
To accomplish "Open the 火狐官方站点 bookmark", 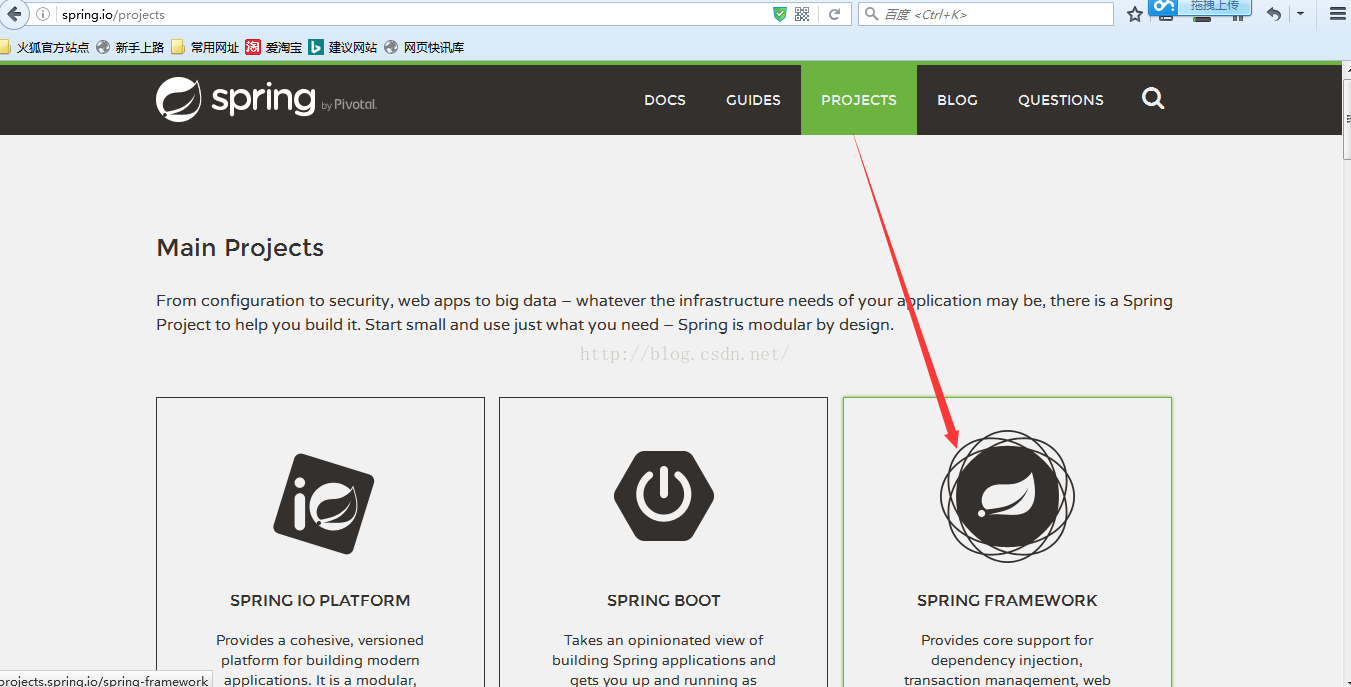I will pos(44,47).
